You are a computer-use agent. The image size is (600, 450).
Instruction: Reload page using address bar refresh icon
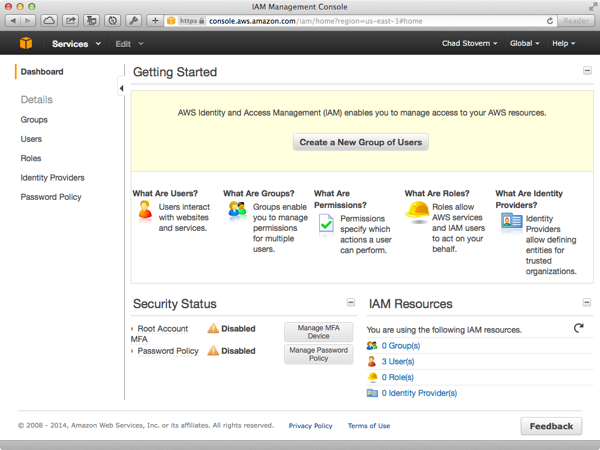550,21
